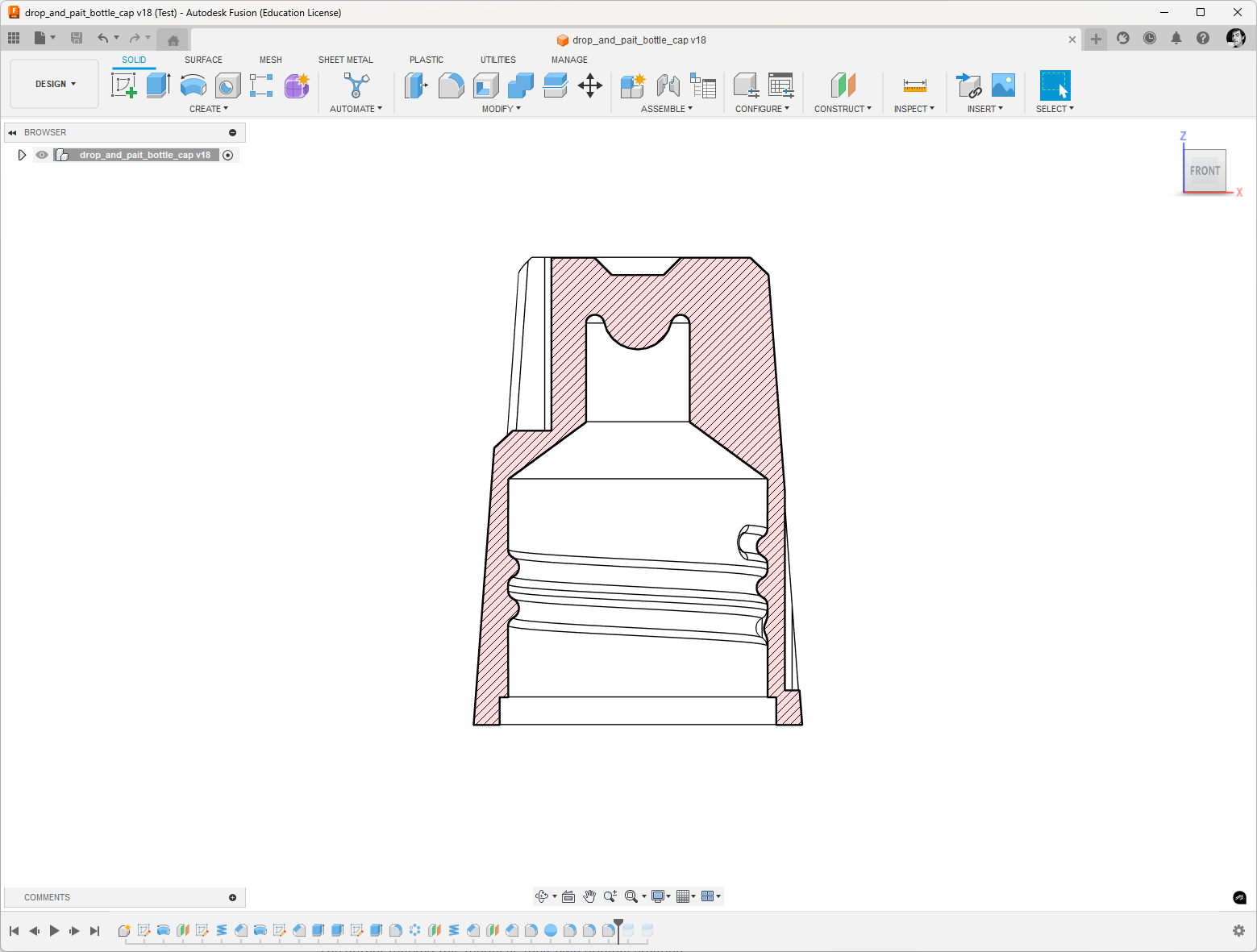Click the Automate tool icon
Image resolution: width=1257 pixels, height=952 pixels.
[x=356, y=85]
